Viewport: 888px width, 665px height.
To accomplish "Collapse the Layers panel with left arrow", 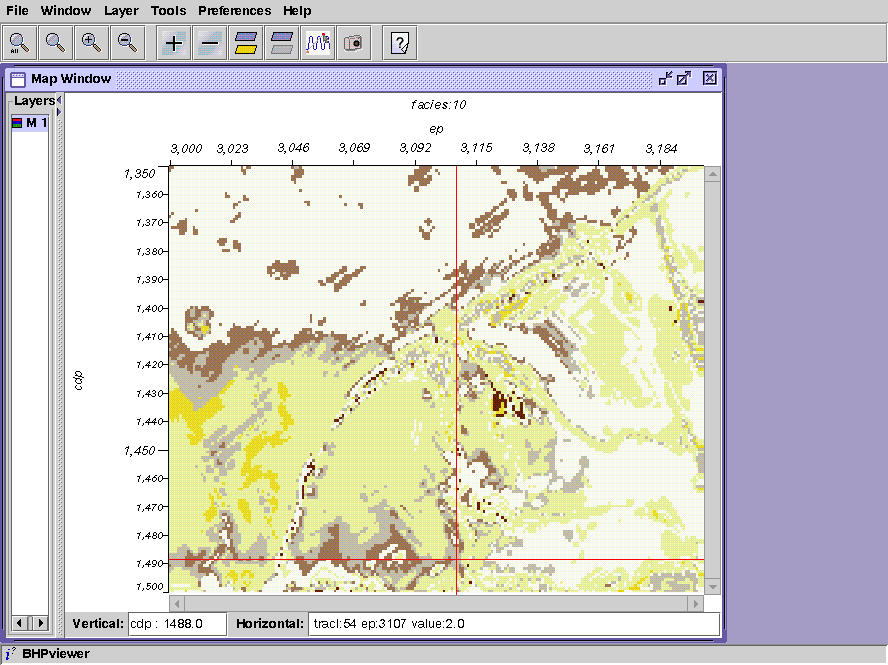I will (x=59, y=100).
